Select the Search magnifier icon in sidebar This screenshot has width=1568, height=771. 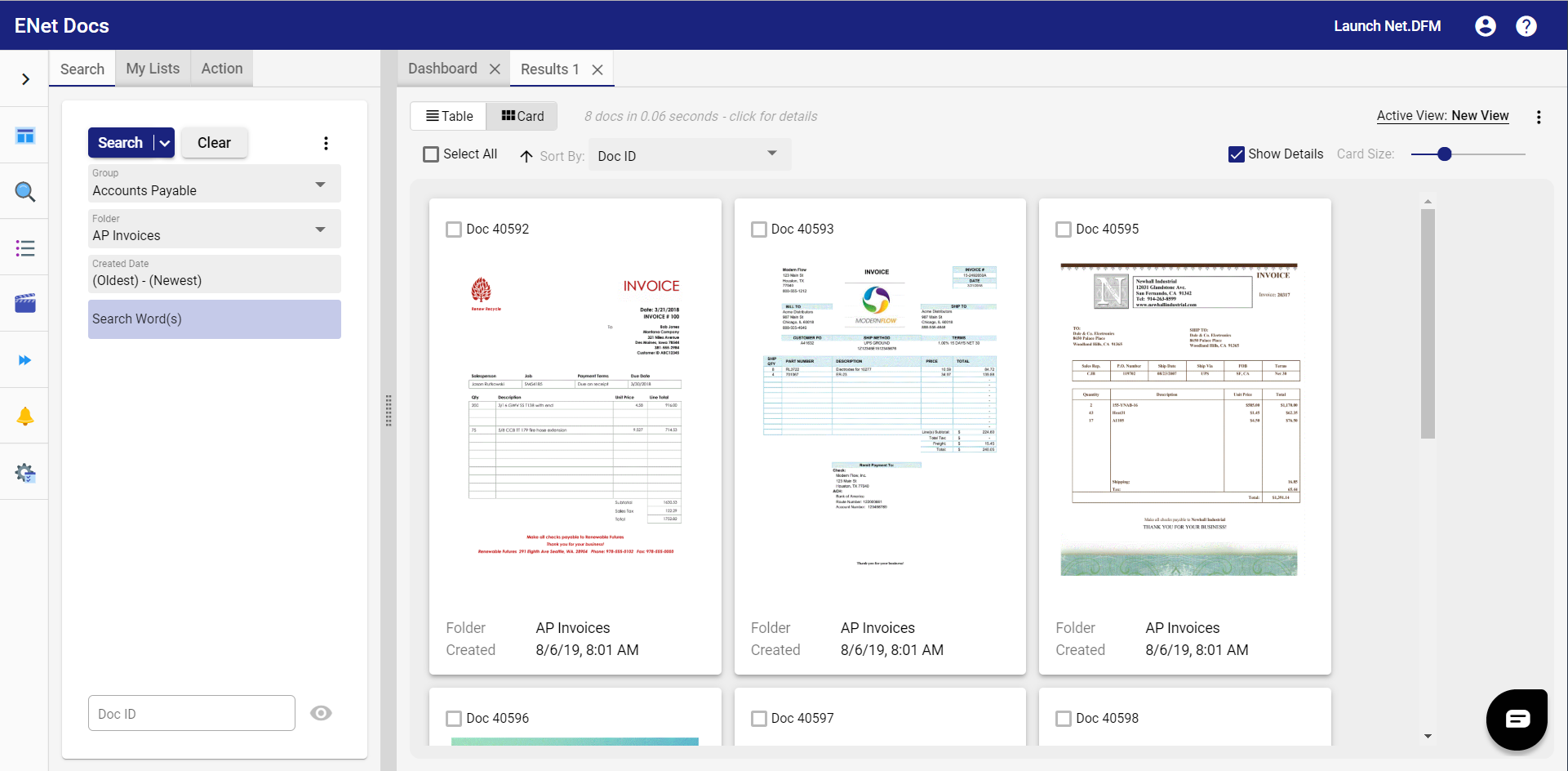click(24, 192)
